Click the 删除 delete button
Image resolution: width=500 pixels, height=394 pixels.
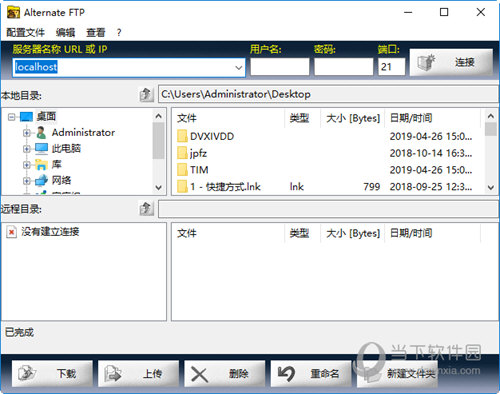(225, 374)
